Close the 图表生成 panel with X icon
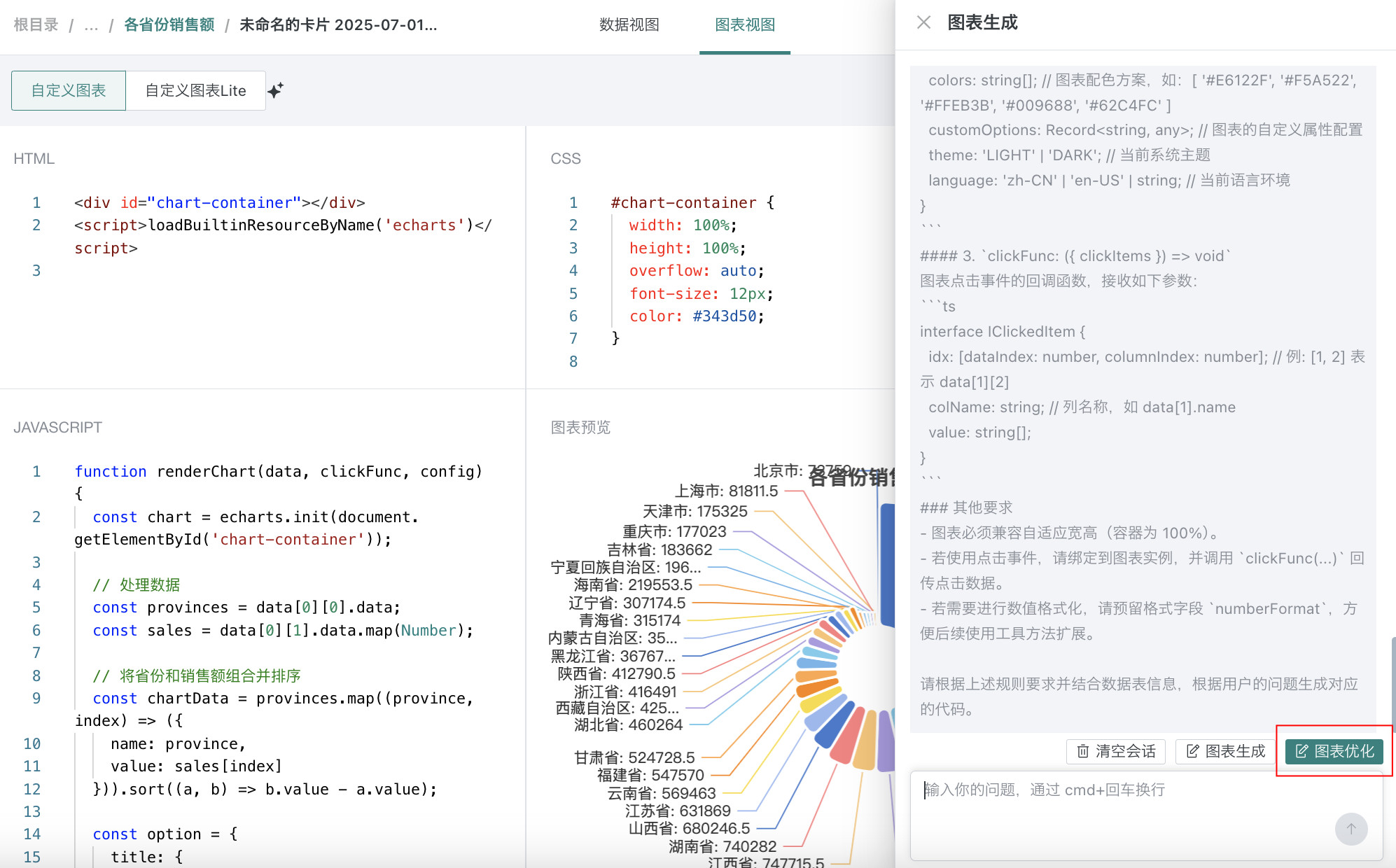 pos(923,22)
